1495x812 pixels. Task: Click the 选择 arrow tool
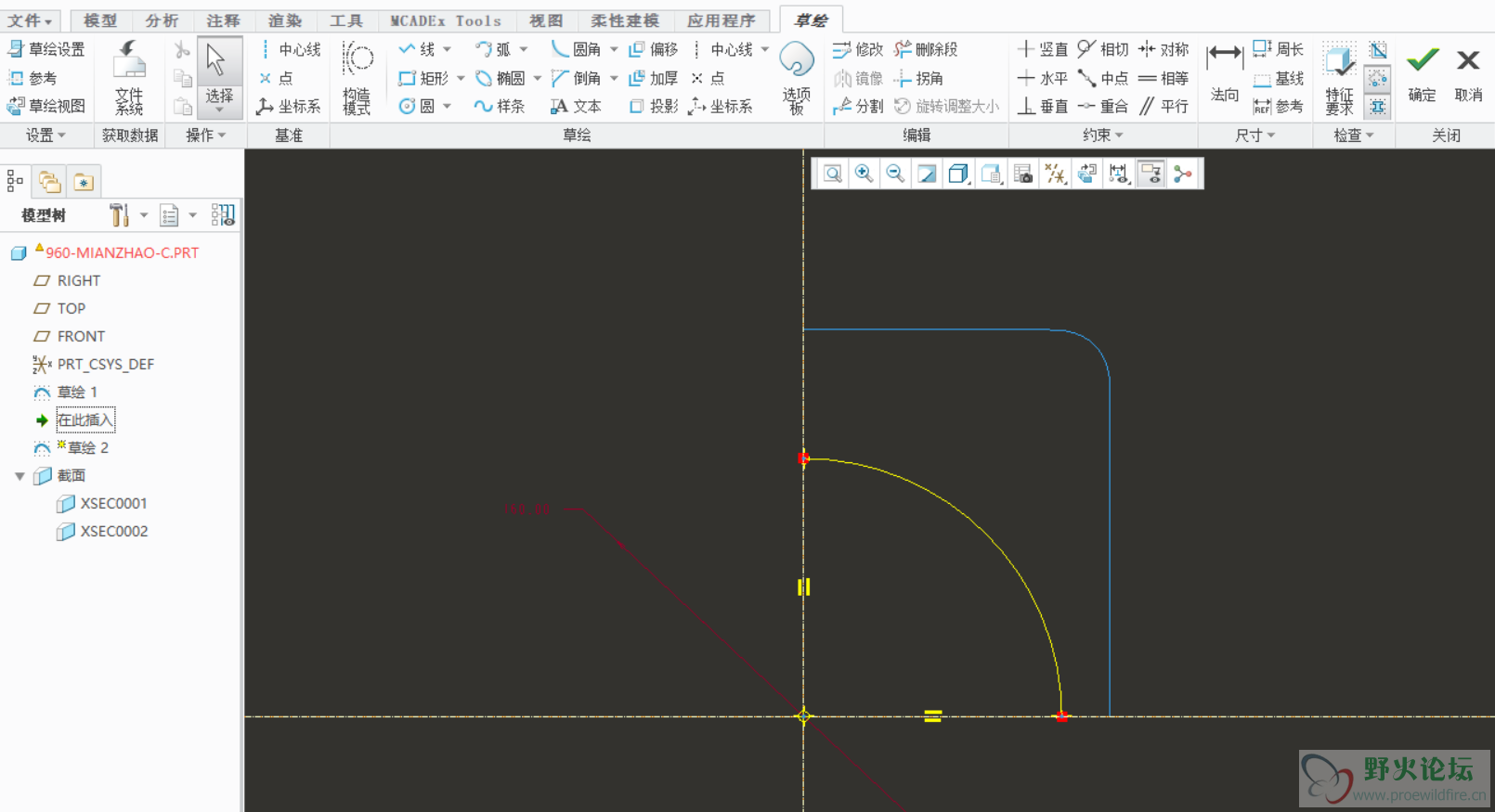219,78
